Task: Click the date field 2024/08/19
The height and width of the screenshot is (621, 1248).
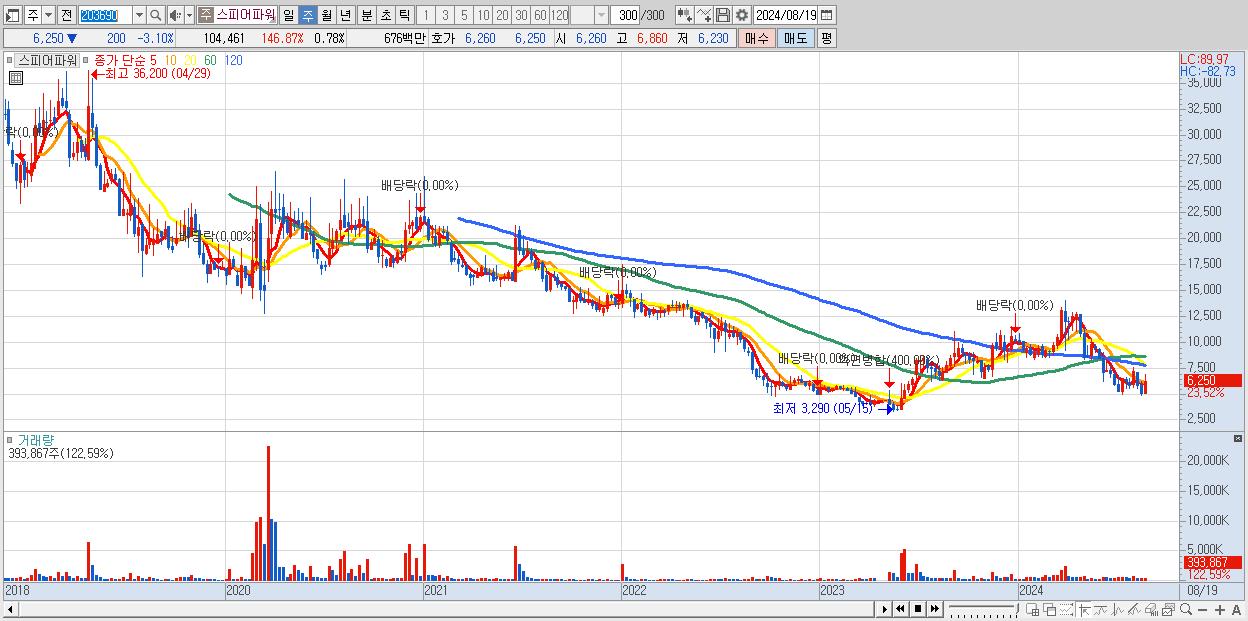Action: [x=785, y=15]
